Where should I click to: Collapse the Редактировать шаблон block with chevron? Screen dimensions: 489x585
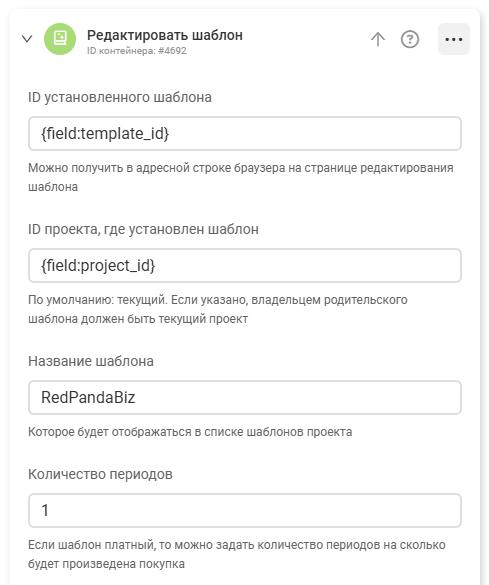(27, 38)
